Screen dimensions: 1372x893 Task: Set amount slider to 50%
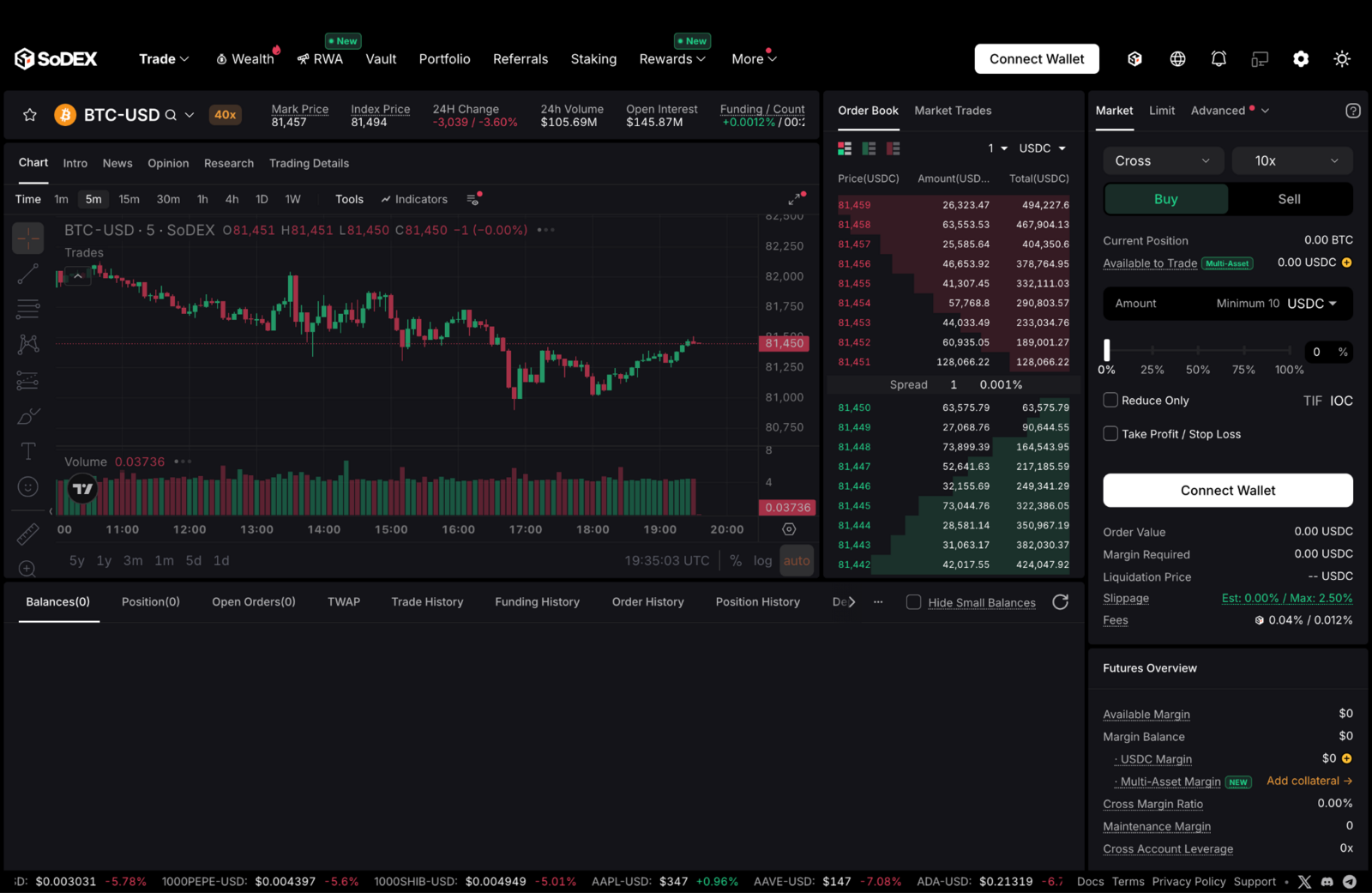coord(1198,350)
